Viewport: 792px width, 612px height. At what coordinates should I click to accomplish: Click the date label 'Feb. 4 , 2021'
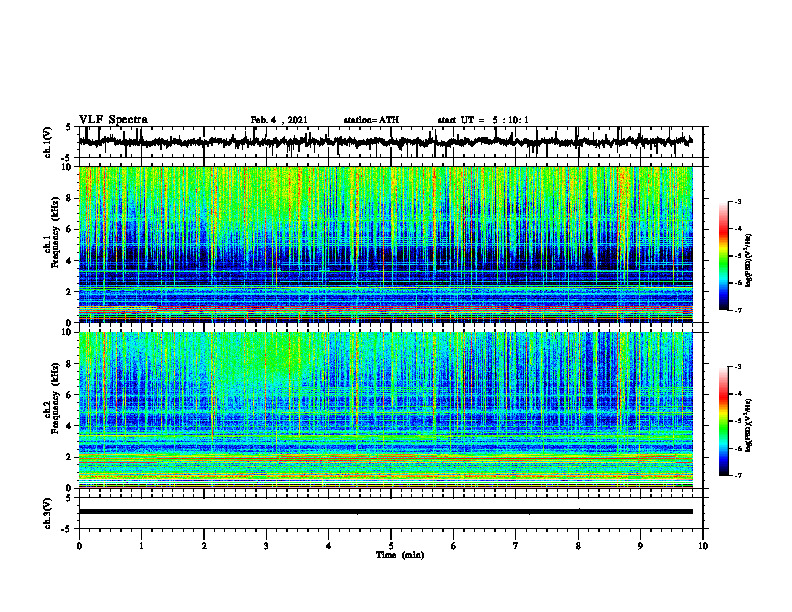point(279,120)
